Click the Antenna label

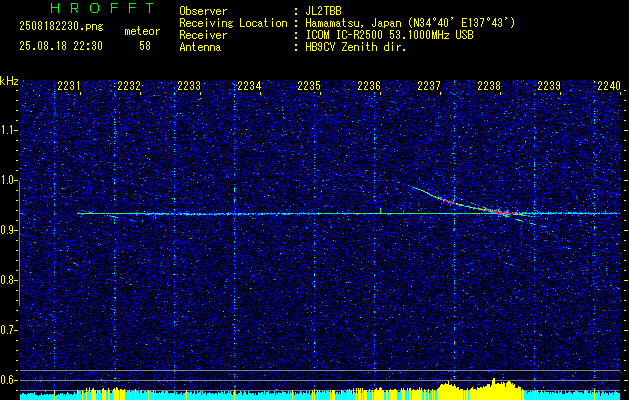click(200, 47)
